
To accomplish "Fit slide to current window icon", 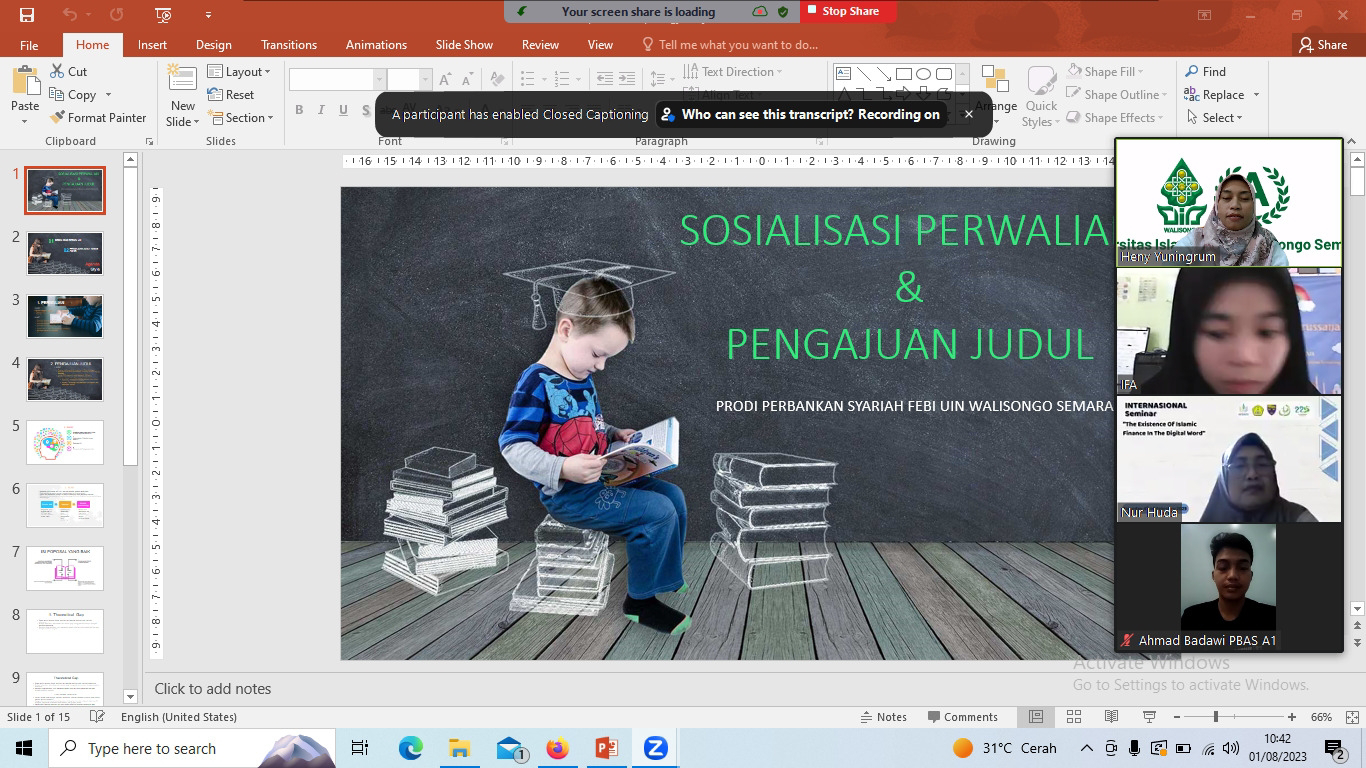I will (x=1351, y=717).
